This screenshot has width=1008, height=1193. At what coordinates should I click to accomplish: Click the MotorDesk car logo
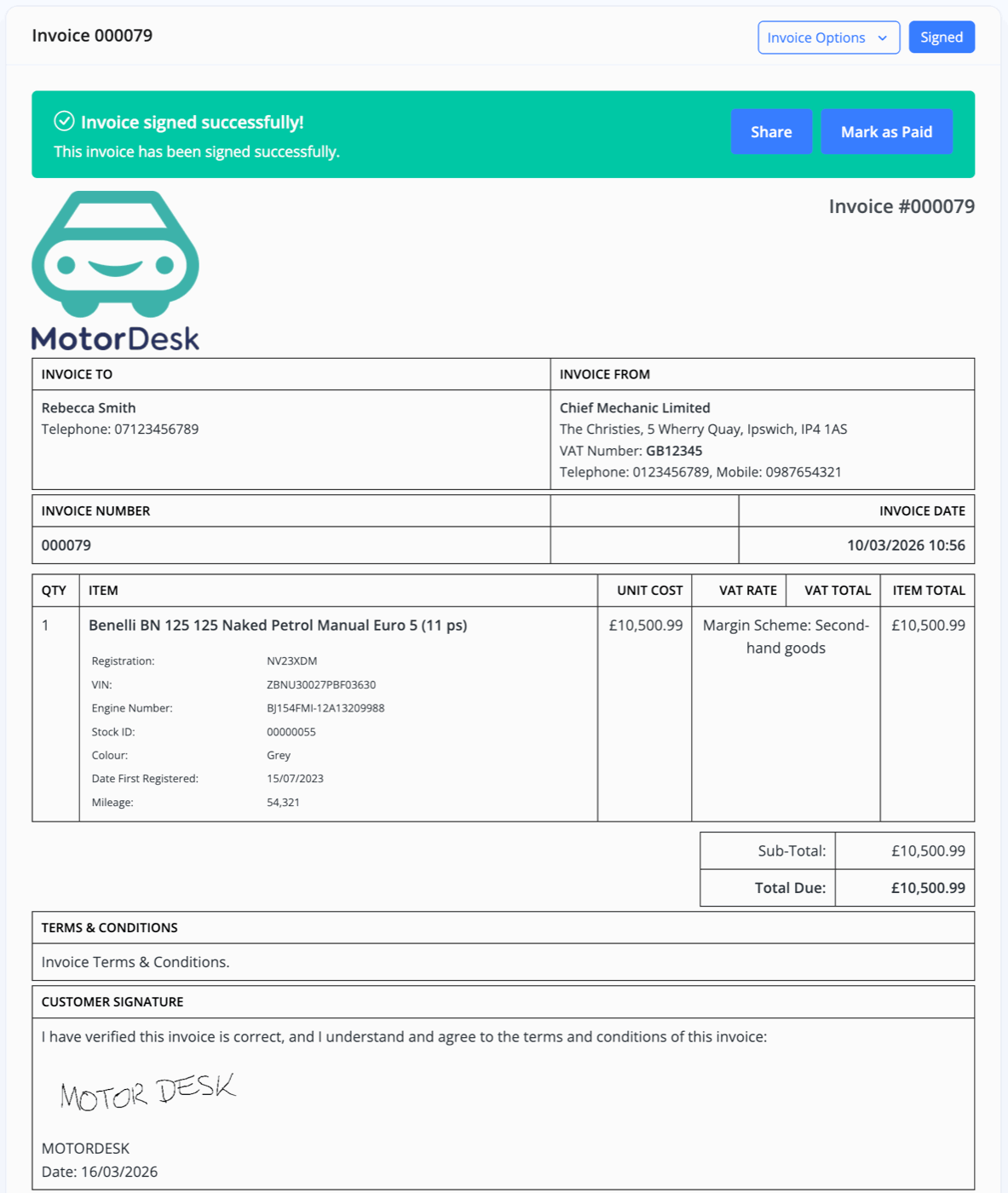(x=115, y=254)
